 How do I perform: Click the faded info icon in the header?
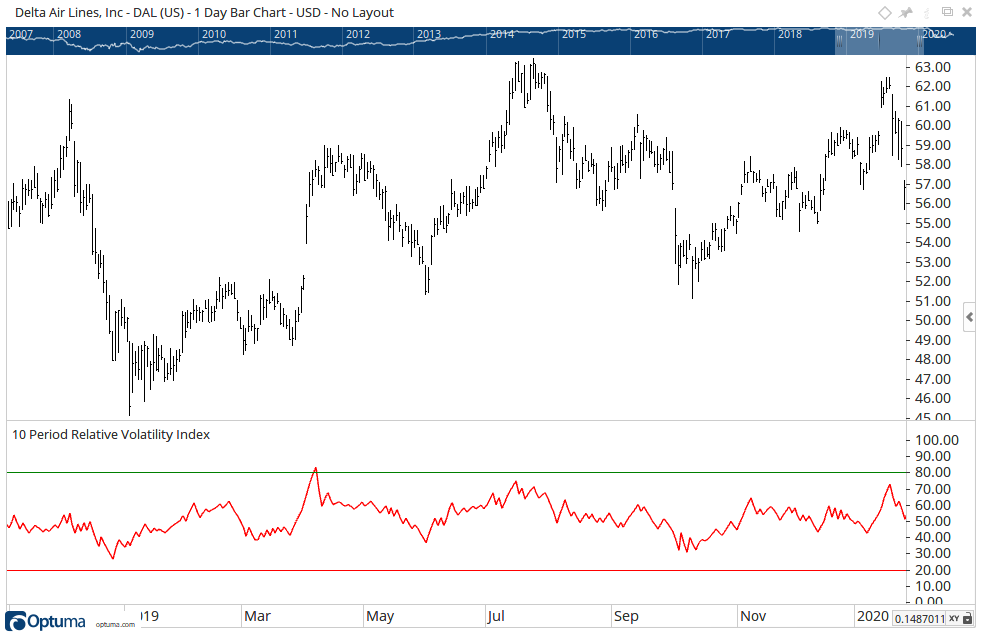point(926,12)
